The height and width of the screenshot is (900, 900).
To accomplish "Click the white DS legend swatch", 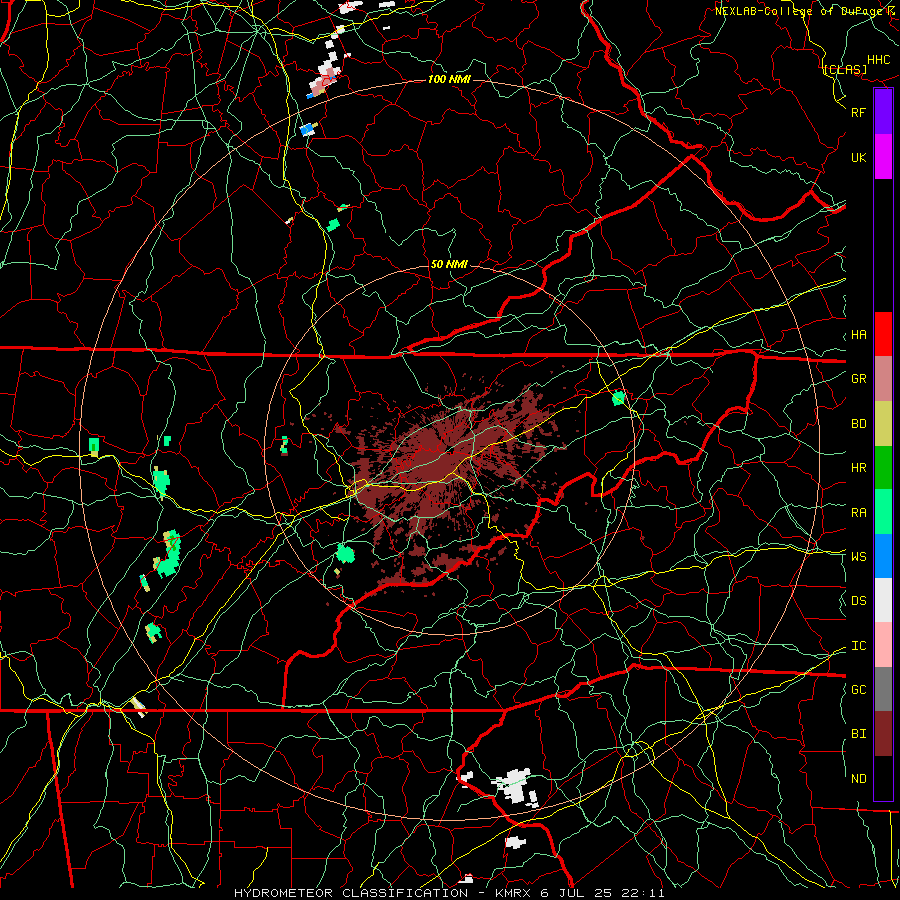I will pyautogui.click(x=883, y=600).
